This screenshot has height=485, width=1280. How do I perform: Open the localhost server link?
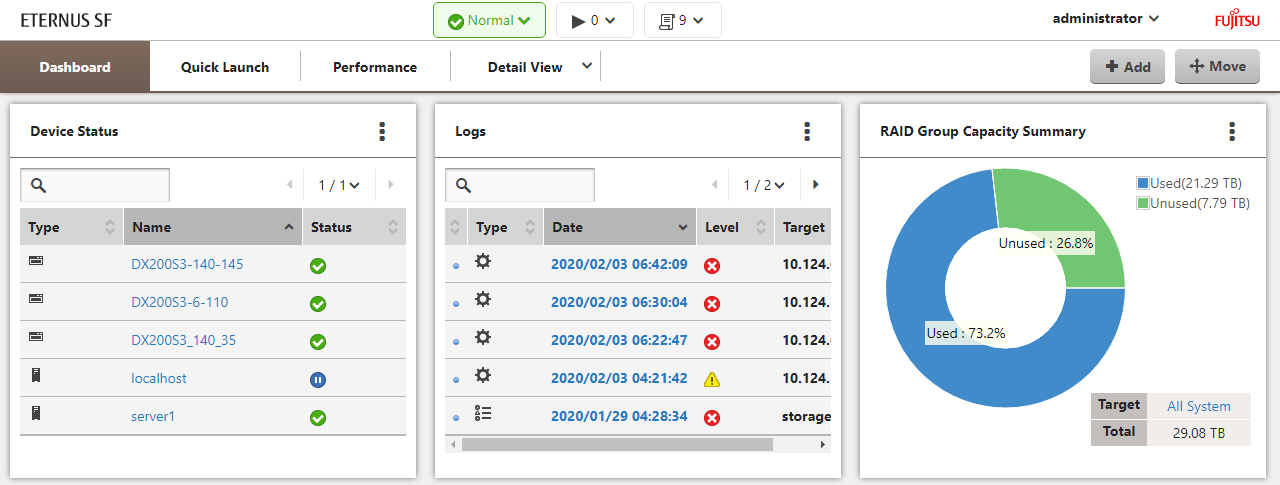click(159, 378)
